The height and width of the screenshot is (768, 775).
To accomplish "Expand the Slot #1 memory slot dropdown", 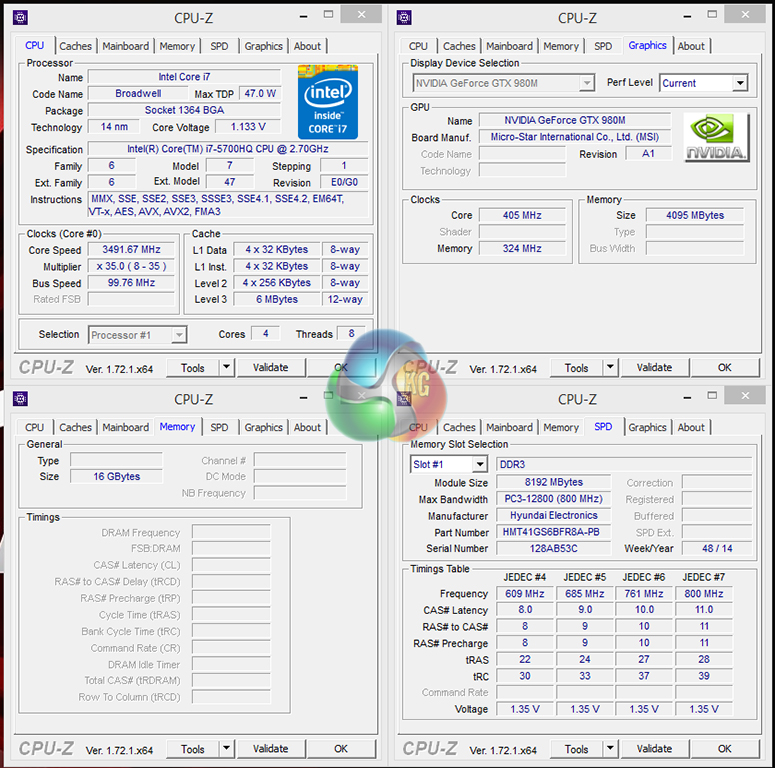I will click(479, 464).
